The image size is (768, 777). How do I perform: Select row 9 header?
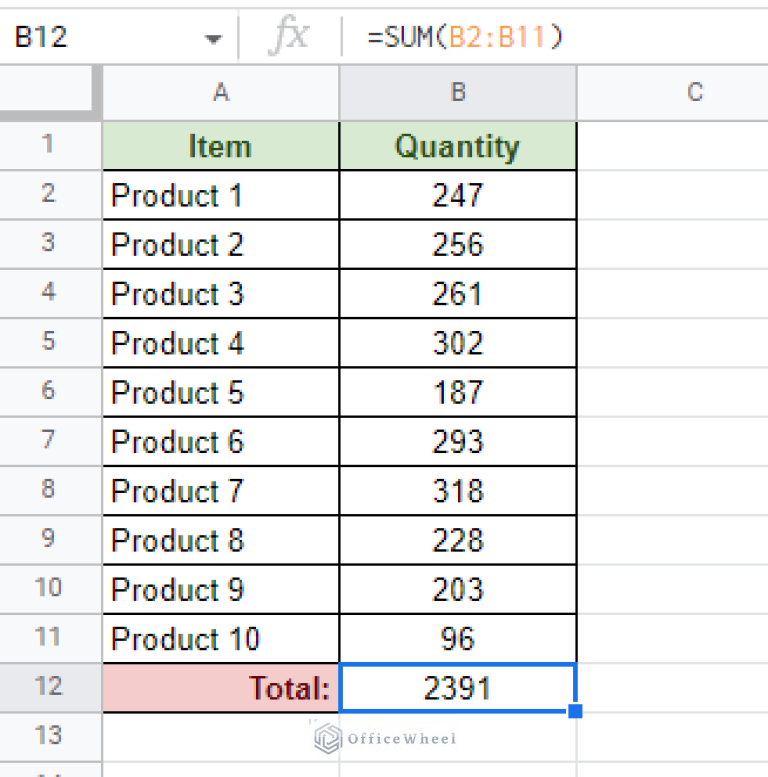(x=51, y=540)
